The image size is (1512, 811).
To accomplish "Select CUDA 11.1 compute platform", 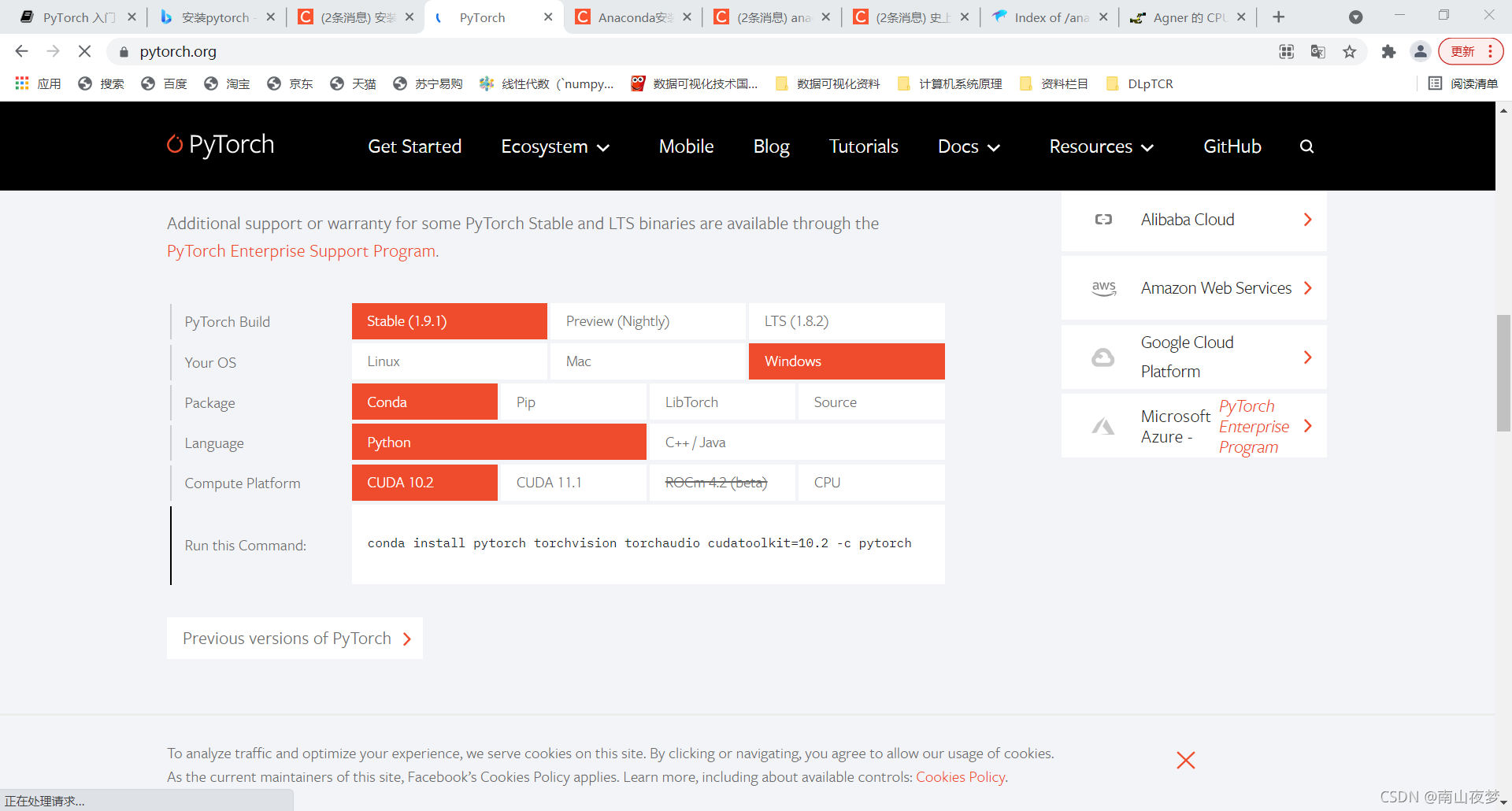I will click(x=573, y=483).
